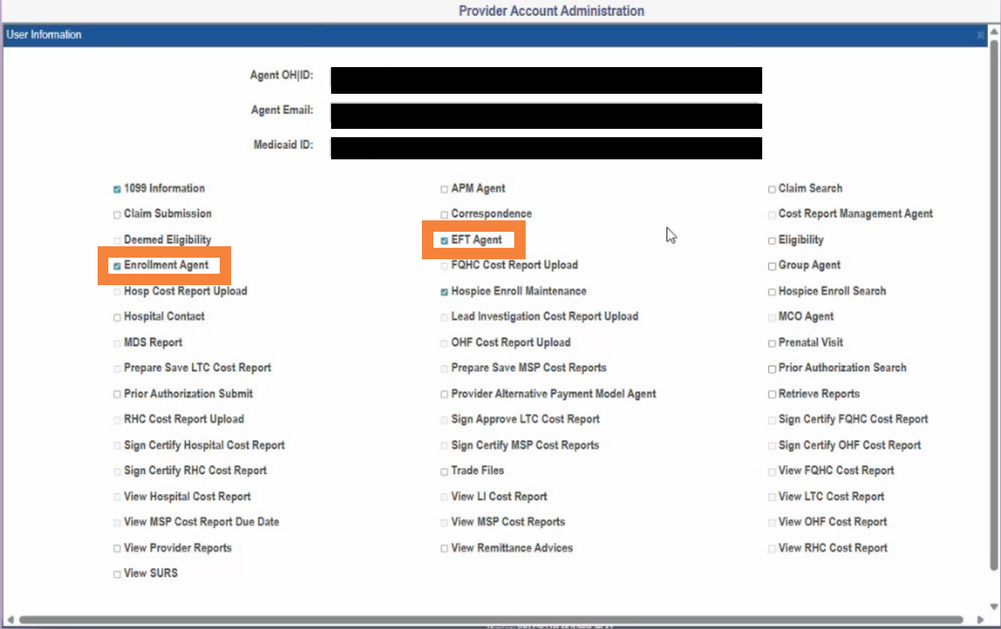Image resolution: width=1001 pixels, height=629 pixels.
Task: Enable View LTC Cost Report checkbox
Action: point(772,497)
